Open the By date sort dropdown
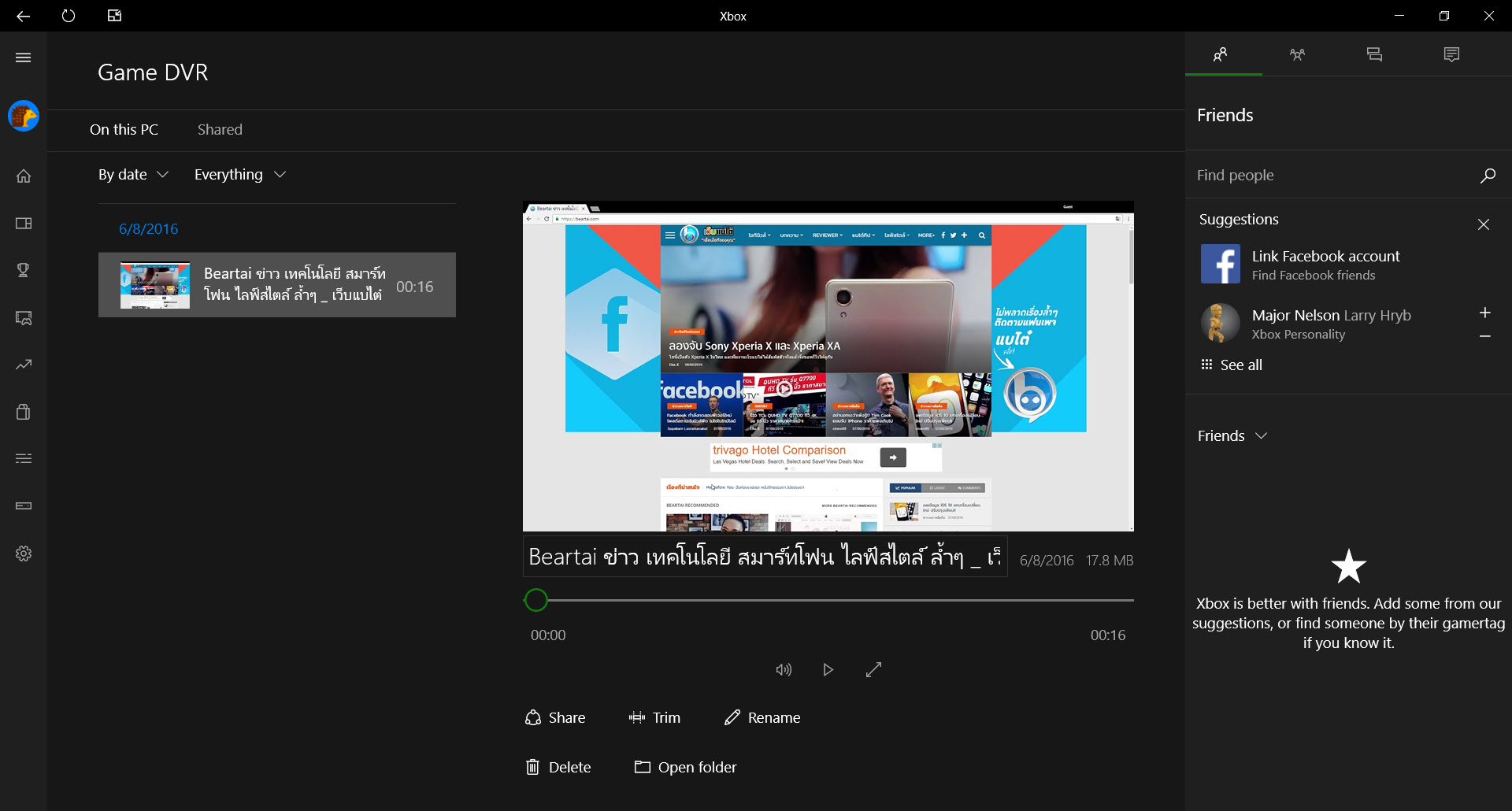This screenshot has height=811, width=1512. pyautogui.click(x=133, y=175)
